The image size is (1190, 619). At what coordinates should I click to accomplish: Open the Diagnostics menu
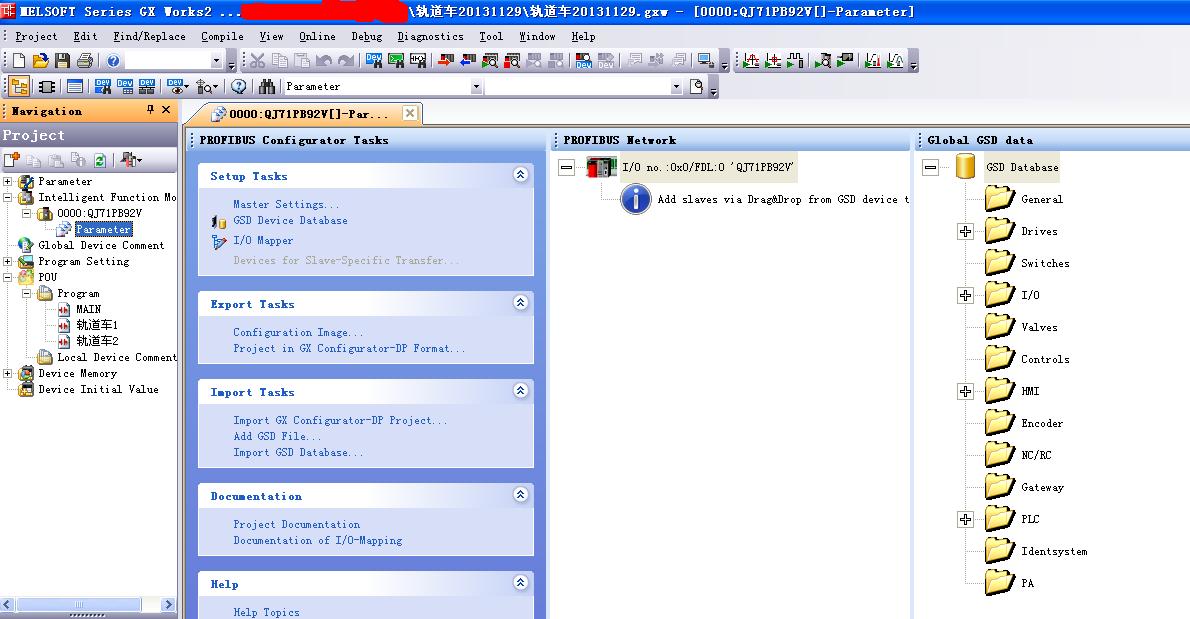430,36
